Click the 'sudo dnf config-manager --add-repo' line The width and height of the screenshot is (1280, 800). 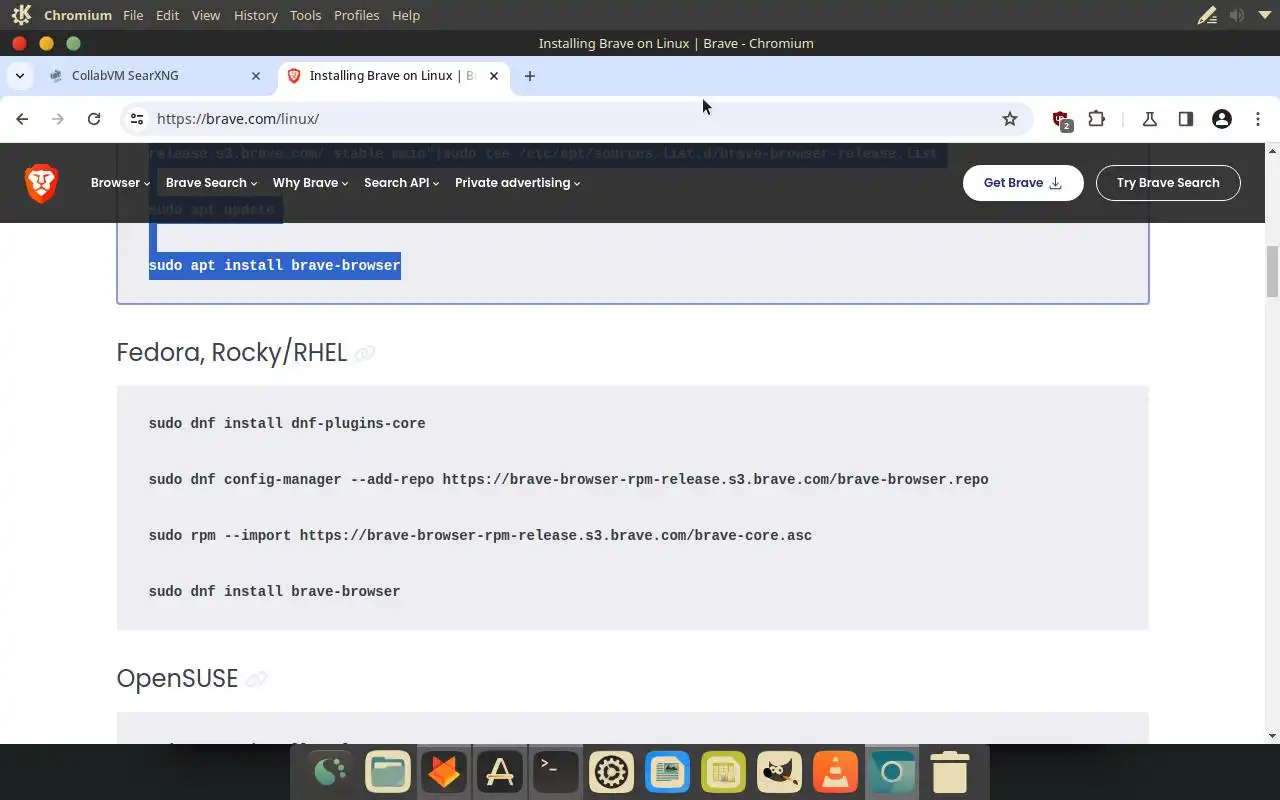pos(568,480)
